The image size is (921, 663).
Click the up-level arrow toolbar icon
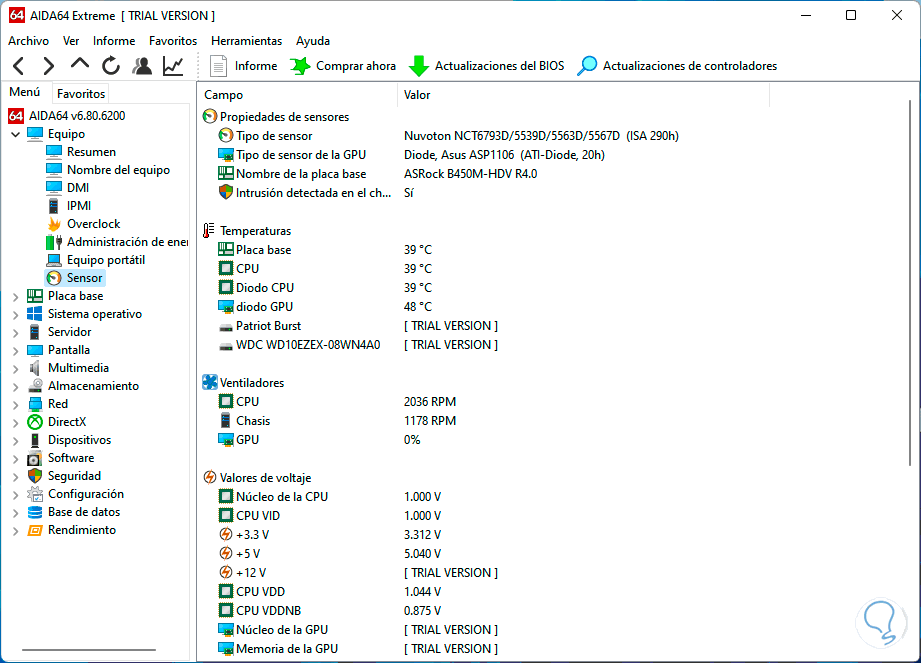80,63
